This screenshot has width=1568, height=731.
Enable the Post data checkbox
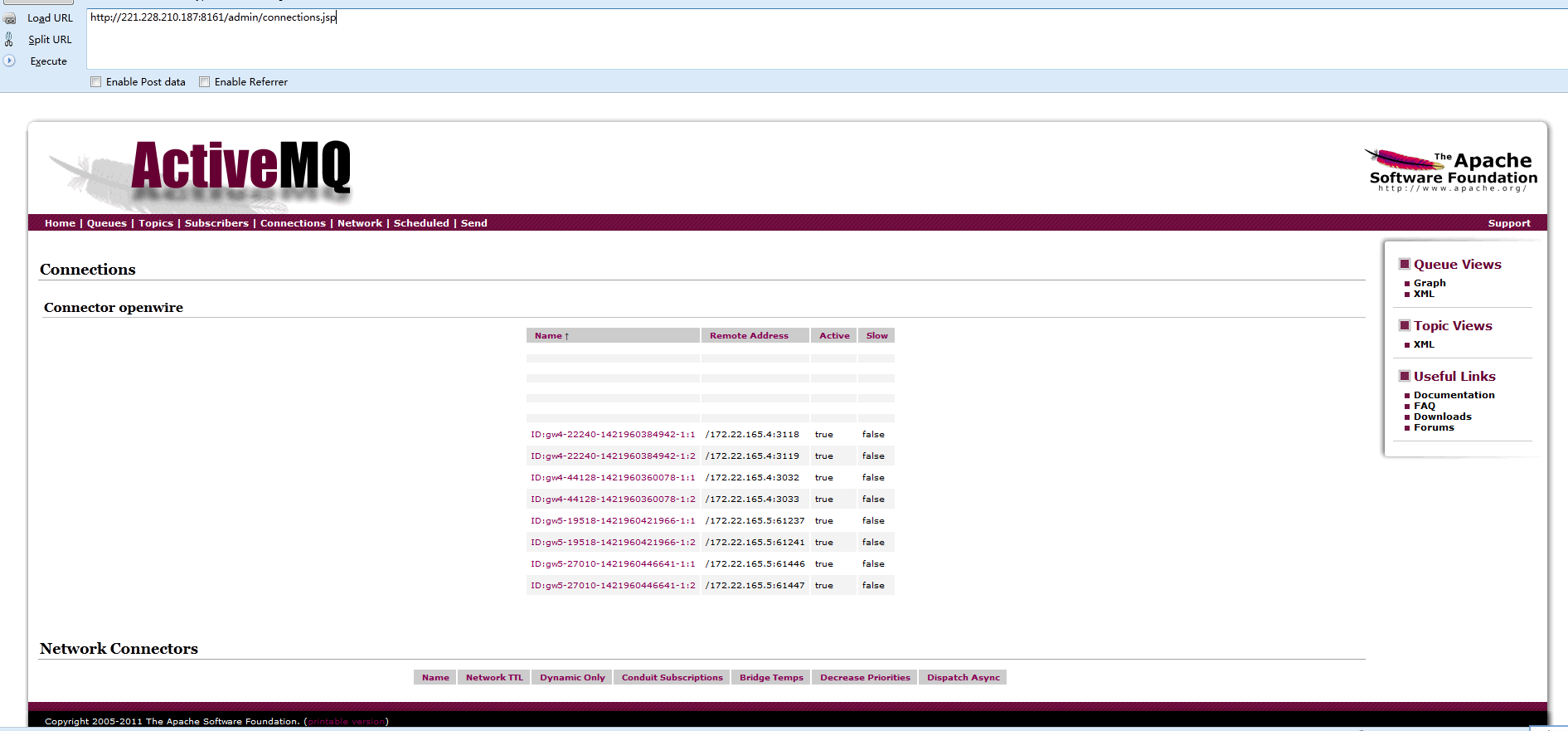click(96, 82)
